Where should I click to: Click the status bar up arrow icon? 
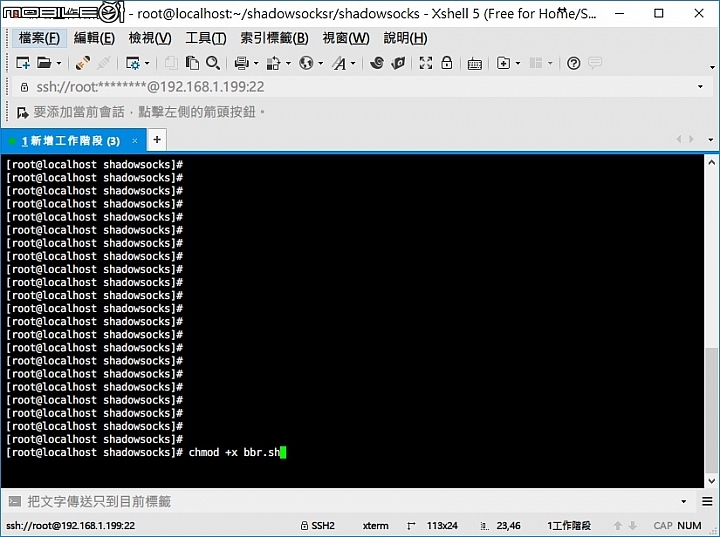click(618, 526)
